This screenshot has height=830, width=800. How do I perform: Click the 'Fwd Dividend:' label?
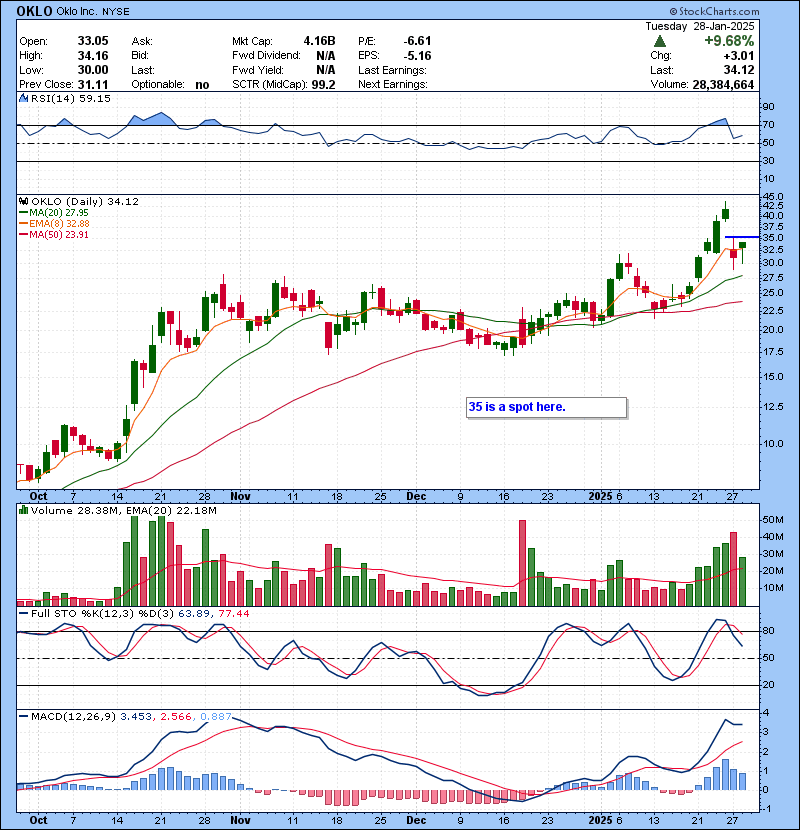point(266,56)
